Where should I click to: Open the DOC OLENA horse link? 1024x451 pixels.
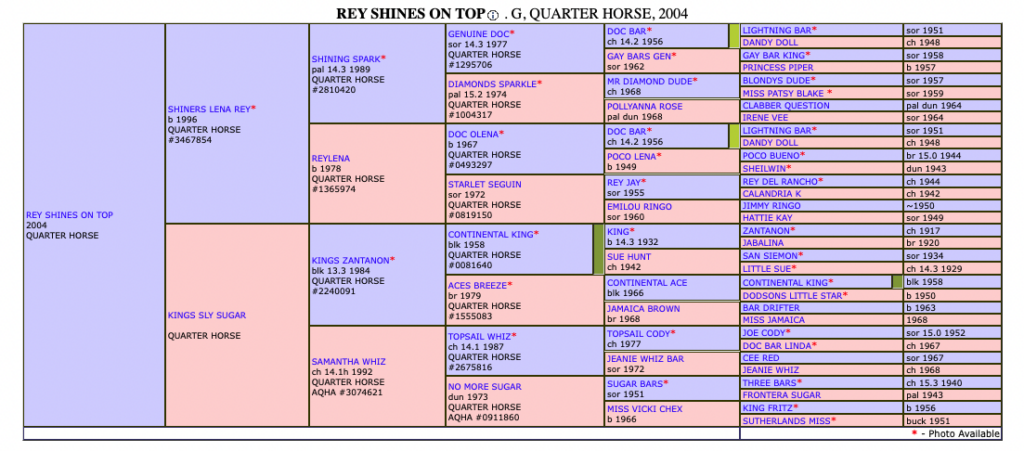click(x=473, y=134)
